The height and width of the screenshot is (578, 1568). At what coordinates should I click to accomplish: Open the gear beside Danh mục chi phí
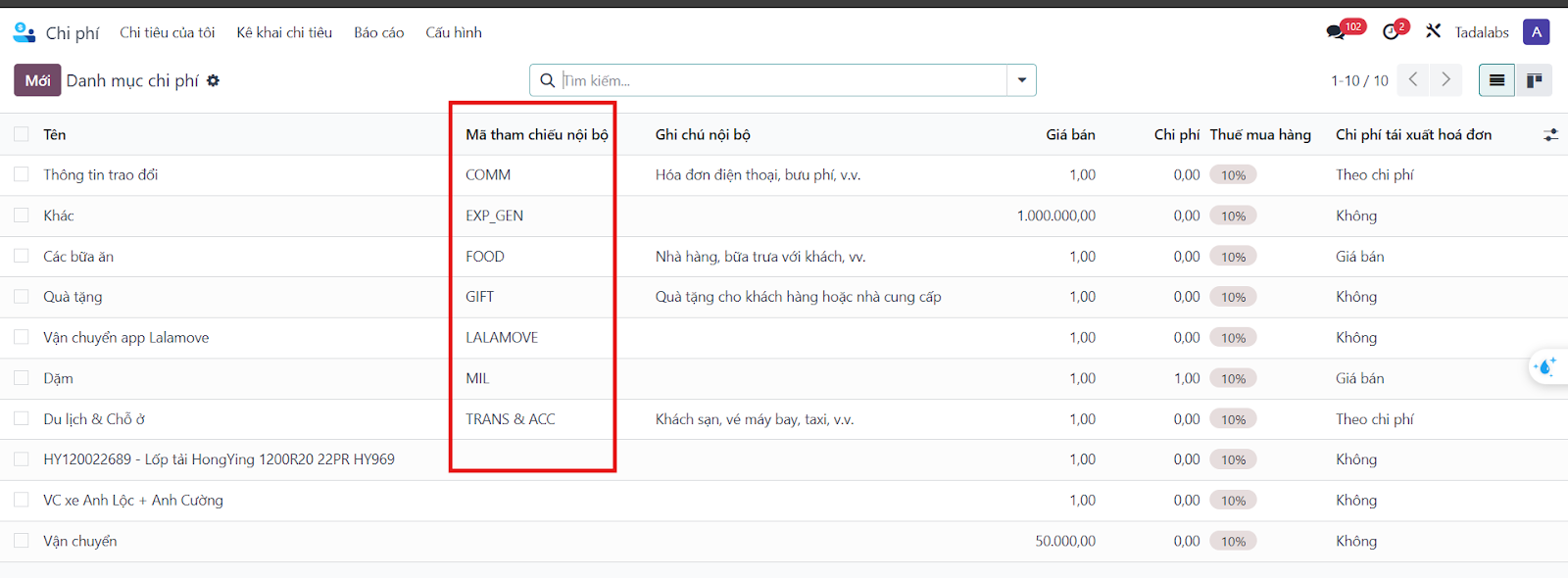point(214,80)
